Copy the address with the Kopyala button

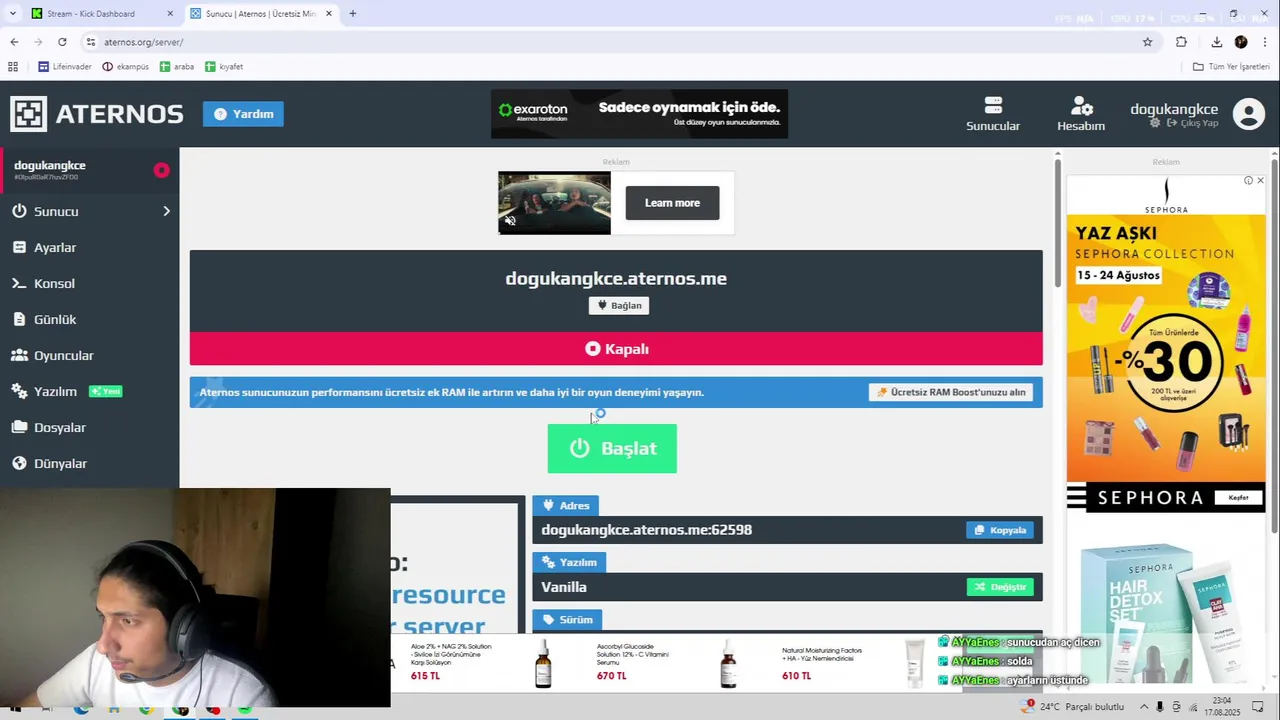pos(1000,530)
